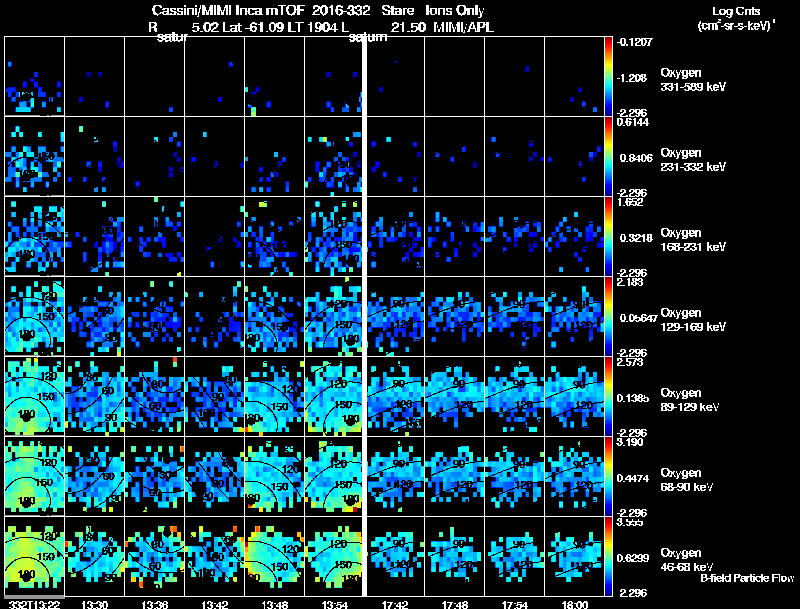
Task: Click the 17:42 panel in Oxygen 89-129 keV row
Action: [x=396, y=396]
